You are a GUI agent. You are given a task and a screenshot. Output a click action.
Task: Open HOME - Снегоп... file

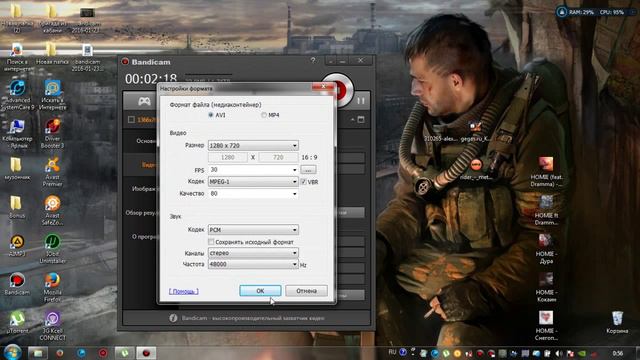coord(547,326)
